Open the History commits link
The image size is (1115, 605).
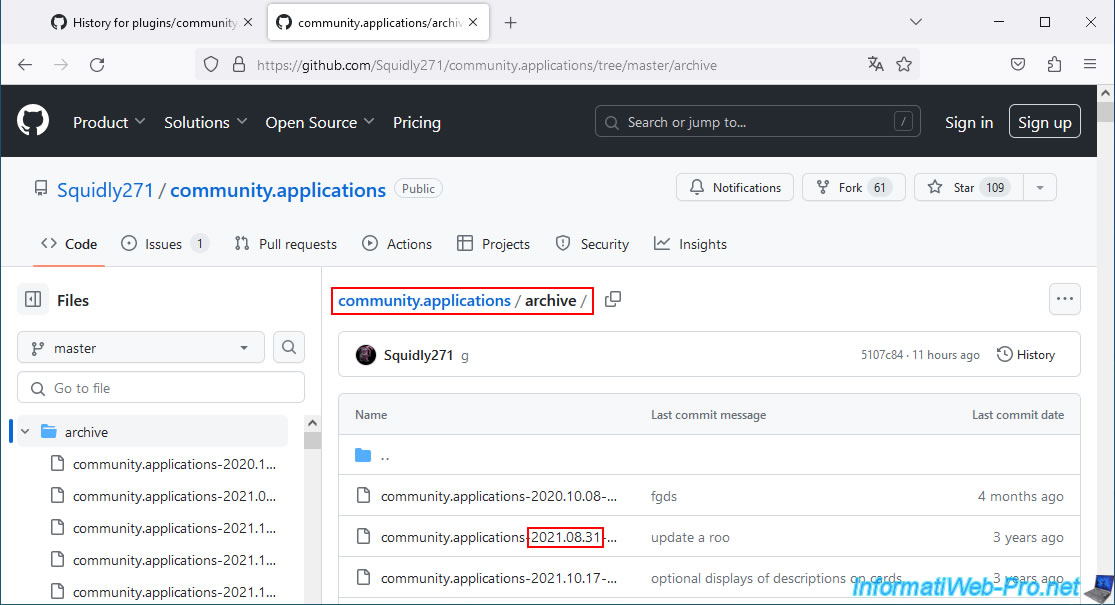tap(1026, 354)
